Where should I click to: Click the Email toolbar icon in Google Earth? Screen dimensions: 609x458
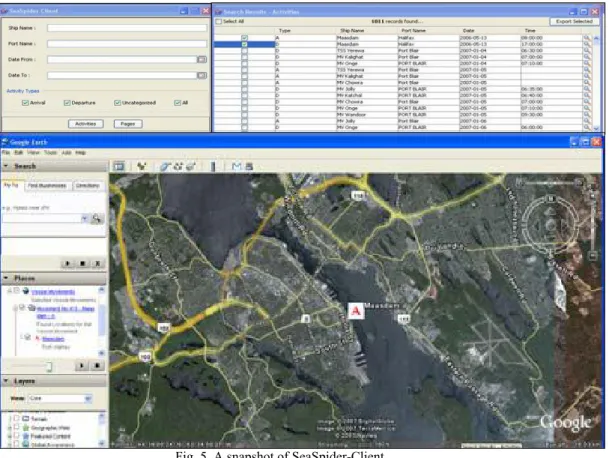(236, 166)
